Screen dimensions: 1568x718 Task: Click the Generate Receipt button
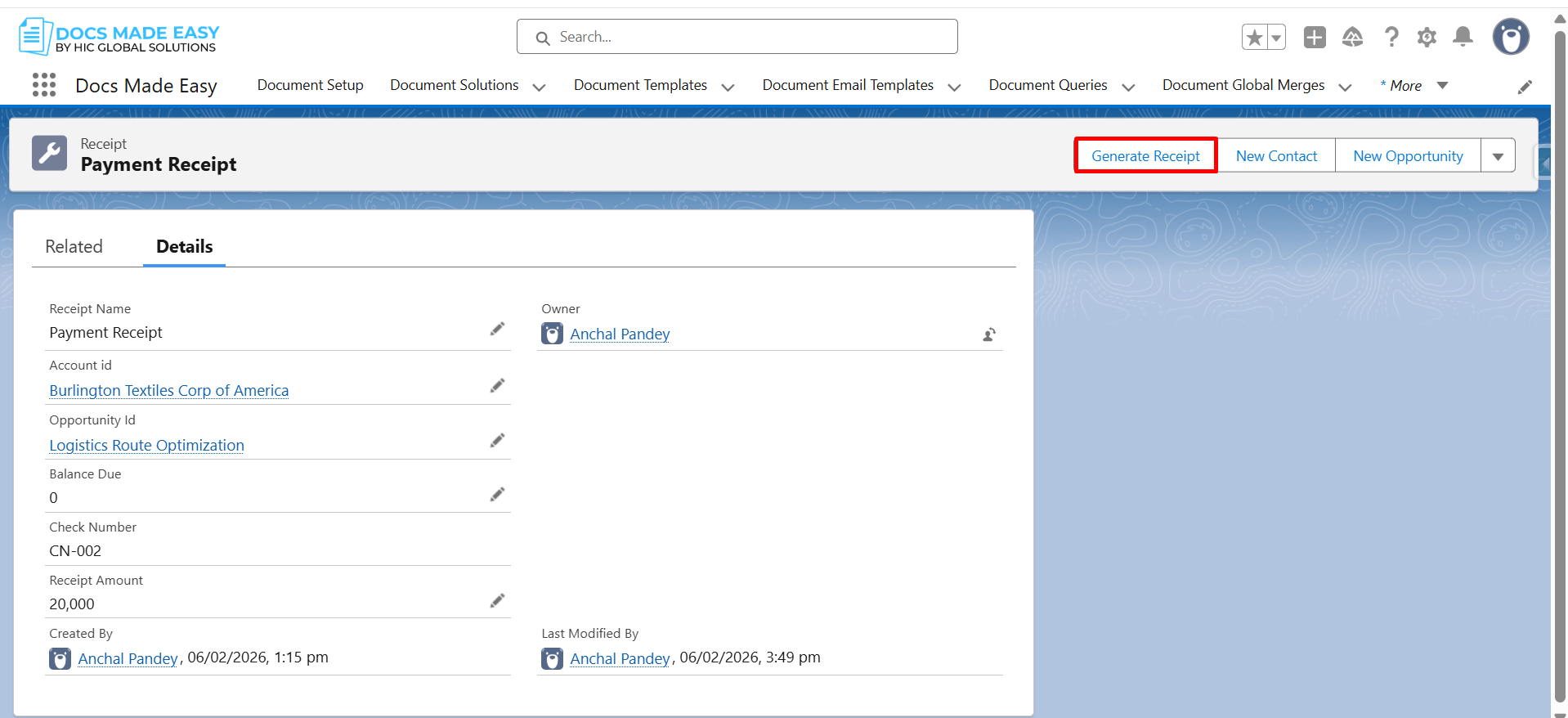coord(1145,156)
